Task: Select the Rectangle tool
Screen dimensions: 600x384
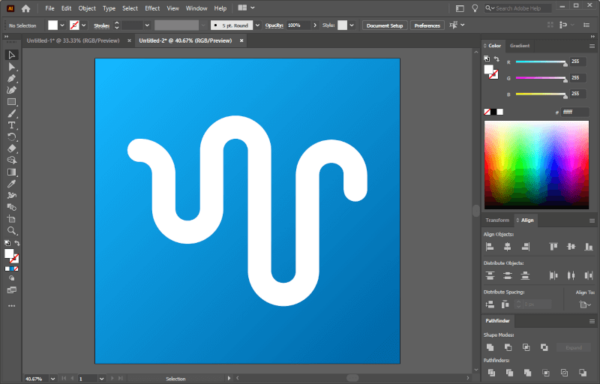Action: (x=11, y=102)
